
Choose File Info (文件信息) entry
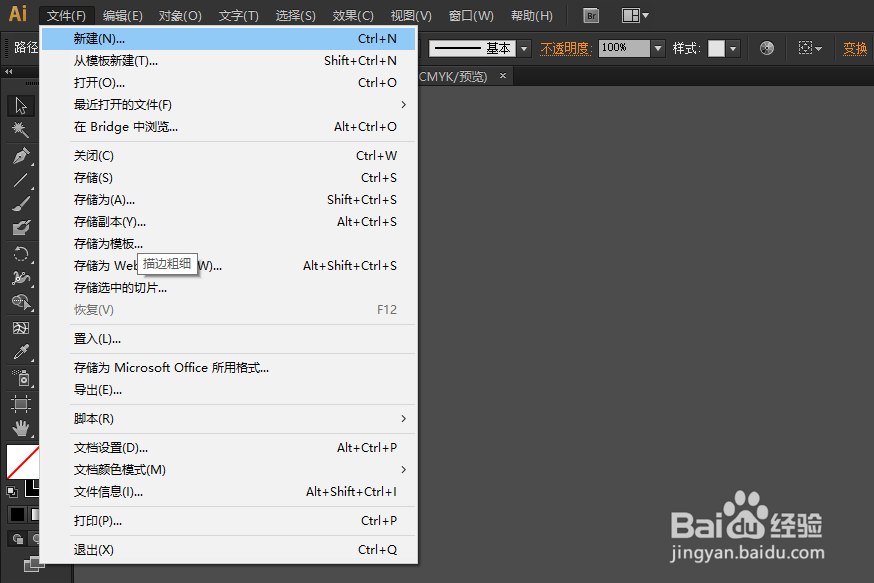pos(229,492)
